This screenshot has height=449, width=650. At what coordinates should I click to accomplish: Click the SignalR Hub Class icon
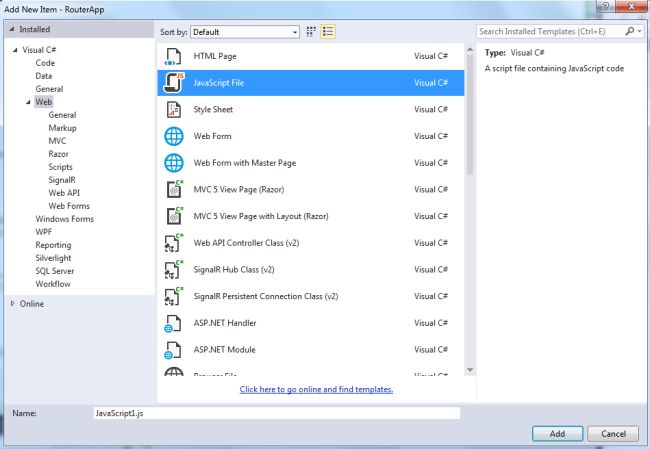point(174,269)
